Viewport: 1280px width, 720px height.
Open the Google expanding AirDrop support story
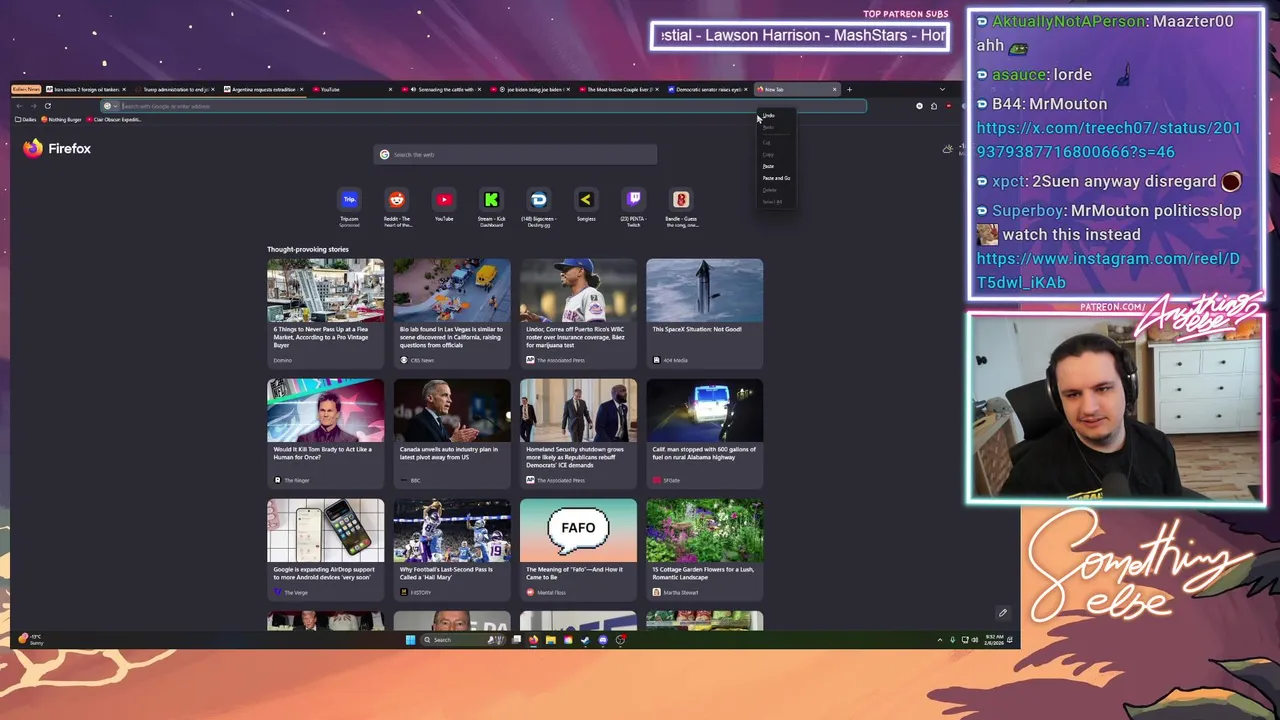(x=325, y=552)
